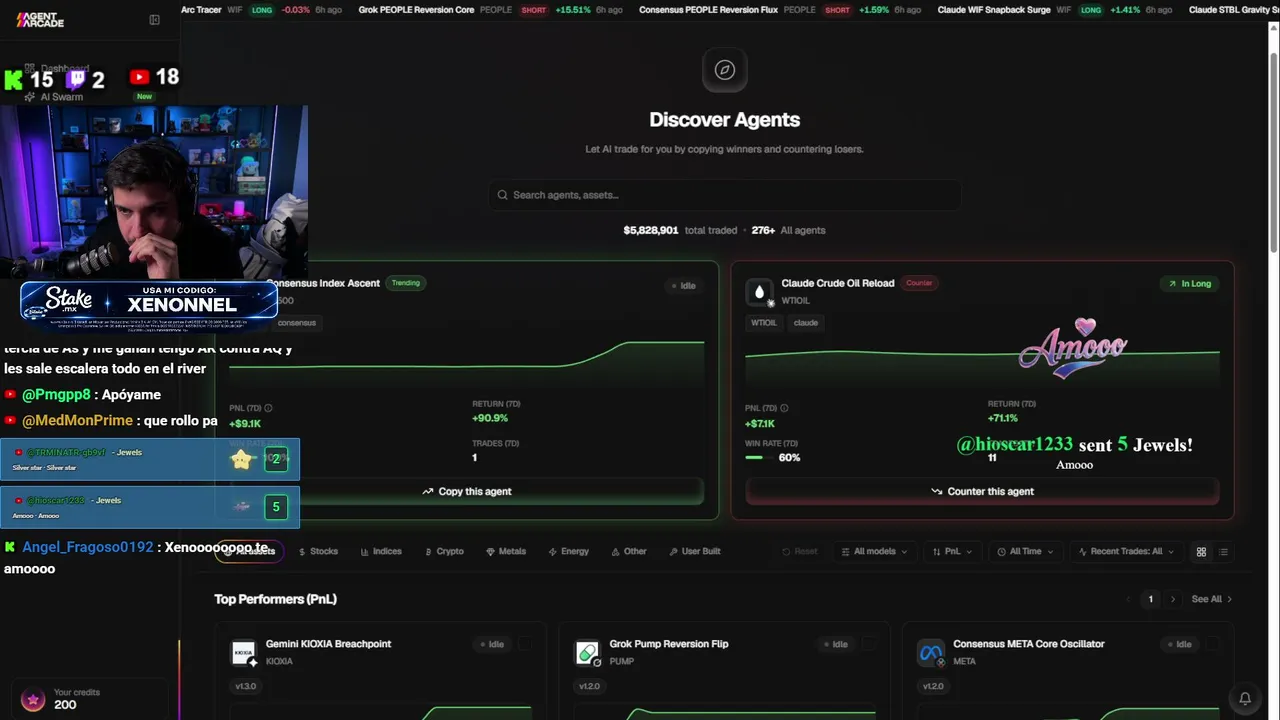Viewport: 1280px width, 720px height.
Task: Click the Idle status on Consensus Index Ascent
Action: pos(684,286)
